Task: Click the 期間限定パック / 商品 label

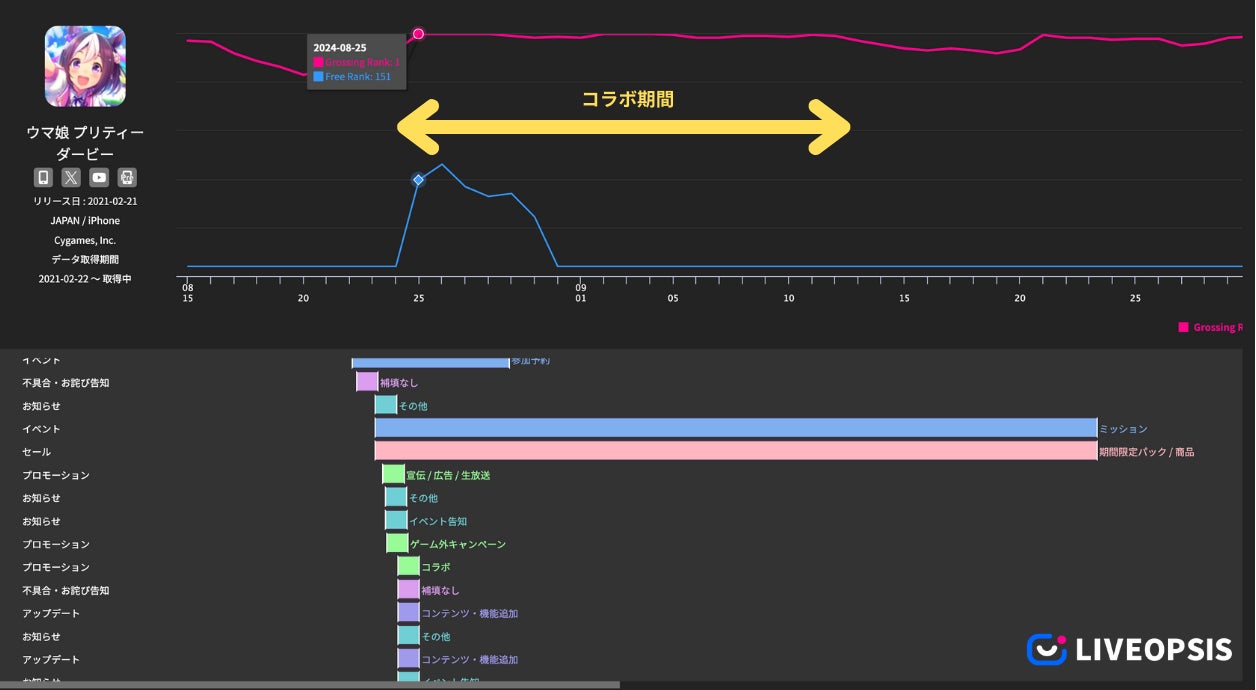Action: (x=1146, y=452)
